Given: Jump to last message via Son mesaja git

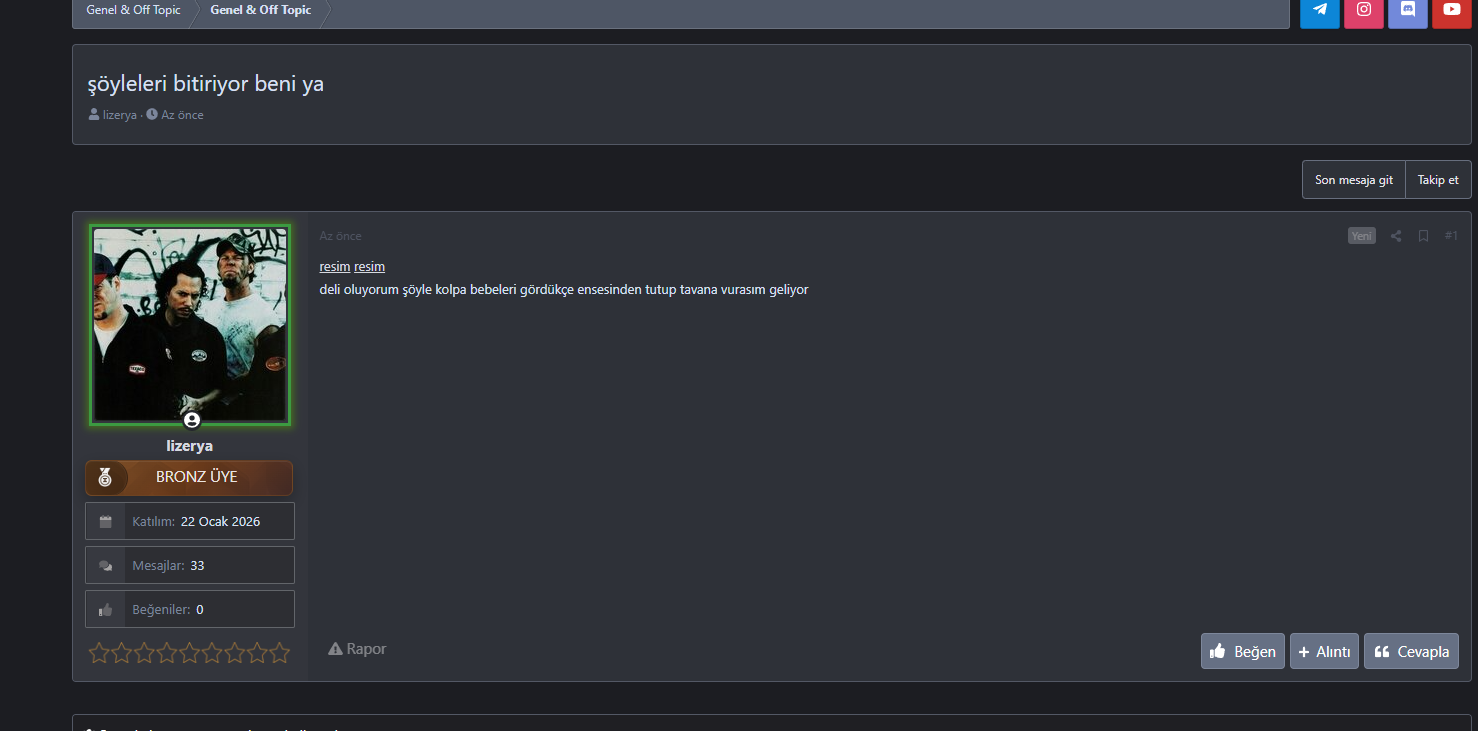Looking at the screenshot, I should coord(1354,180).
